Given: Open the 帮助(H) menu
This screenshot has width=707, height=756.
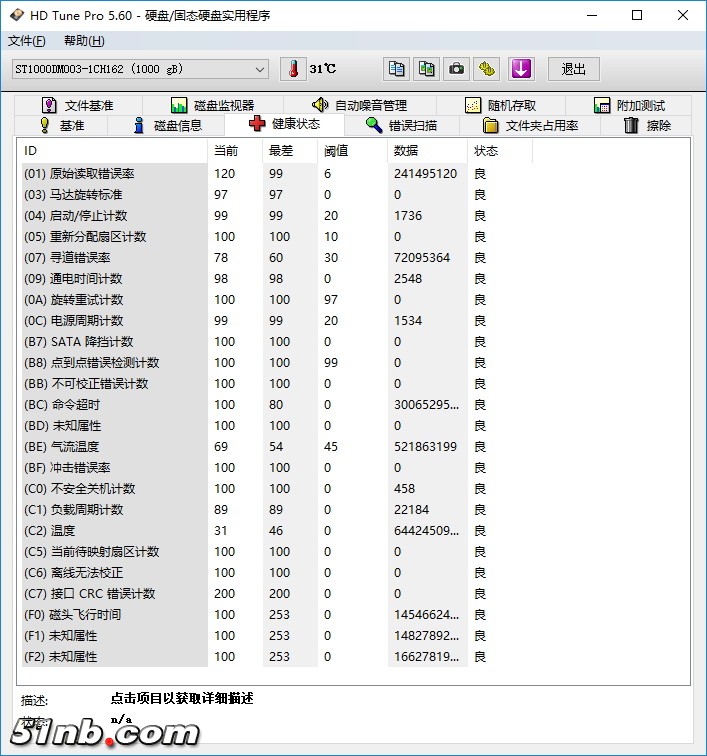Looking at the screenshot, I should (84, 41).
